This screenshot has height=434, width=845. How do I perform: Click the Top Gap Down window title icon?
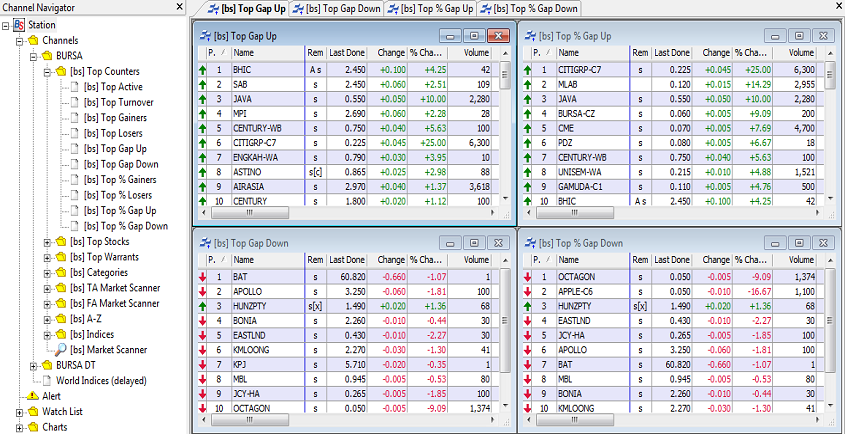pos(206,243)
